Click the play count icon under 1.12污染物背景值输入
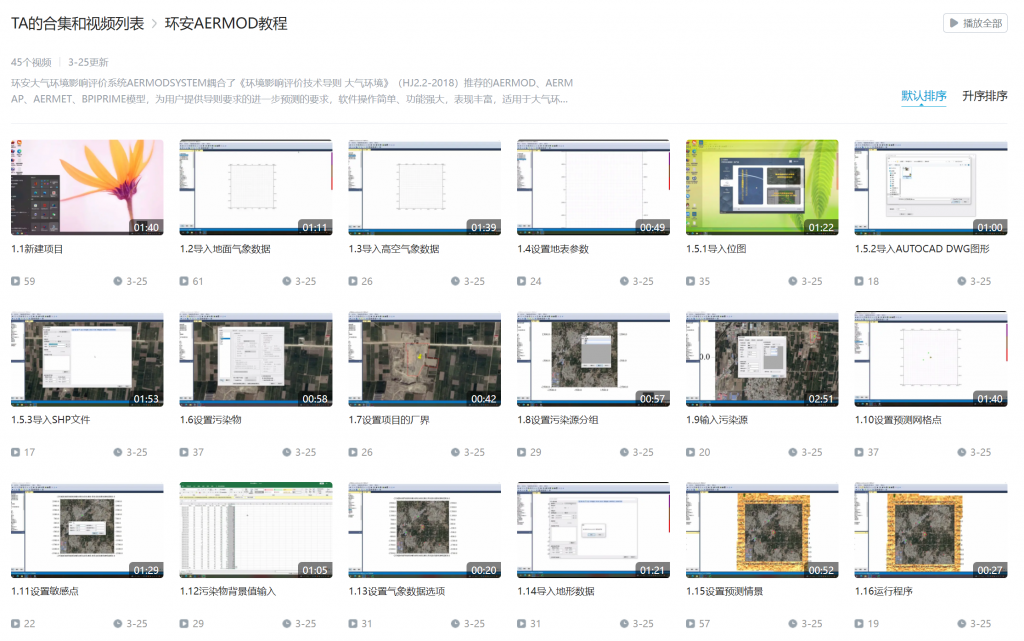The height and width of the screenshot is (641, 1024). 184,624
